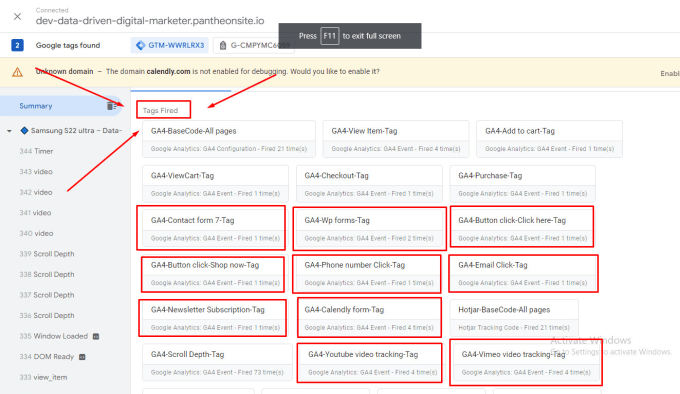The height and width of the screenshot is (394, 680).
Task: Collapse the Samsung S22 ultra page group
Action: coord(9,130)
